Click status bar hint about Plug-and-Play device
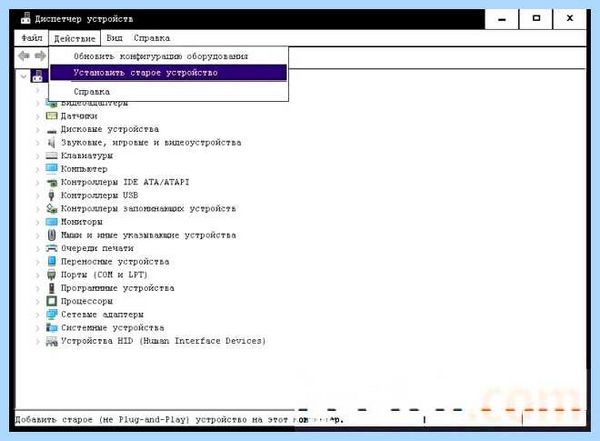The width and height of the screenshot is (600, 441). tap(179, 420)
